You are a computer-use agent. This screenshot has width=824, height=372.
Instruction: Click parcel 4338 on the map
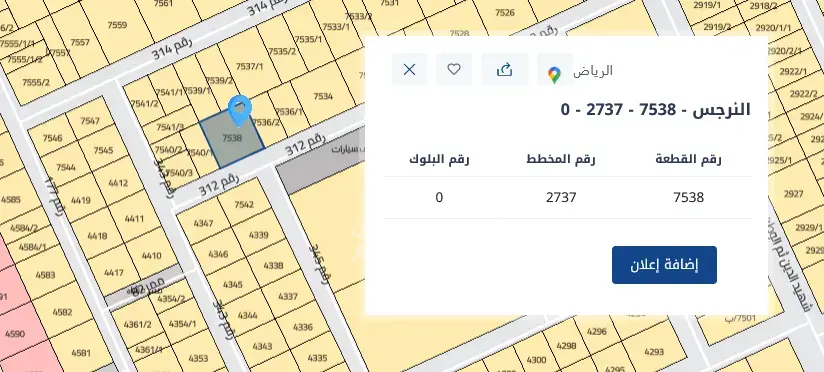273,266
